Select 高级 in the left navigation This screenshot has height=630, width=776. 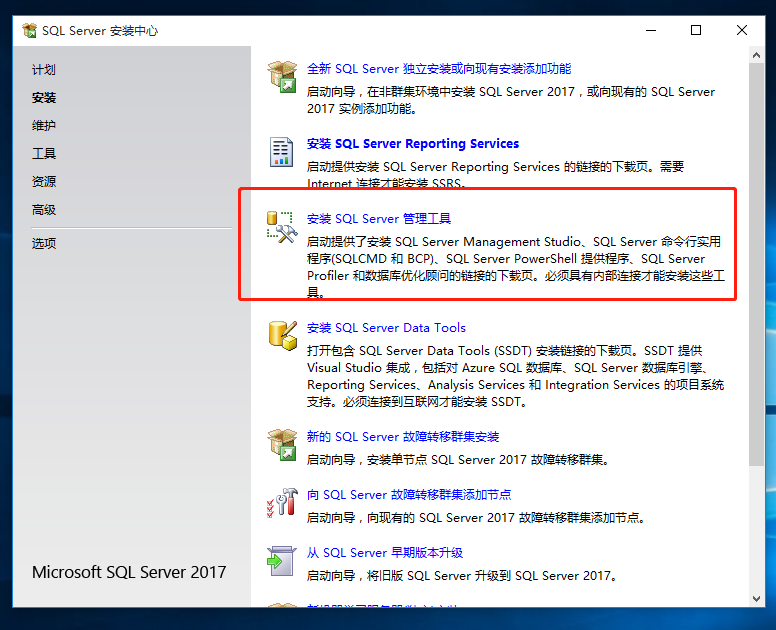click(x=44, y=210)
